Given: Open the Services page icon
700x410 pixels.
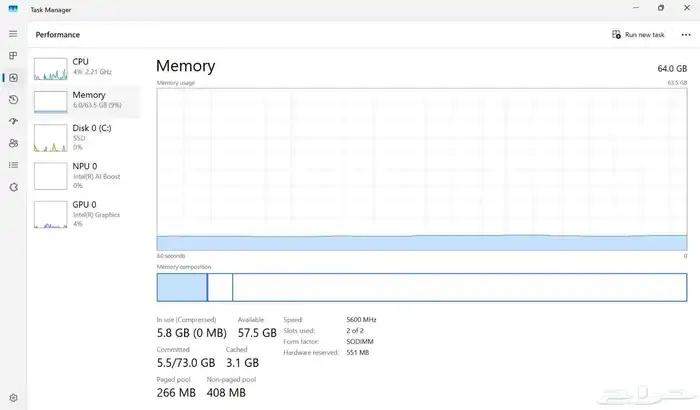Looking at the screenshot, I should pos(13,187).
